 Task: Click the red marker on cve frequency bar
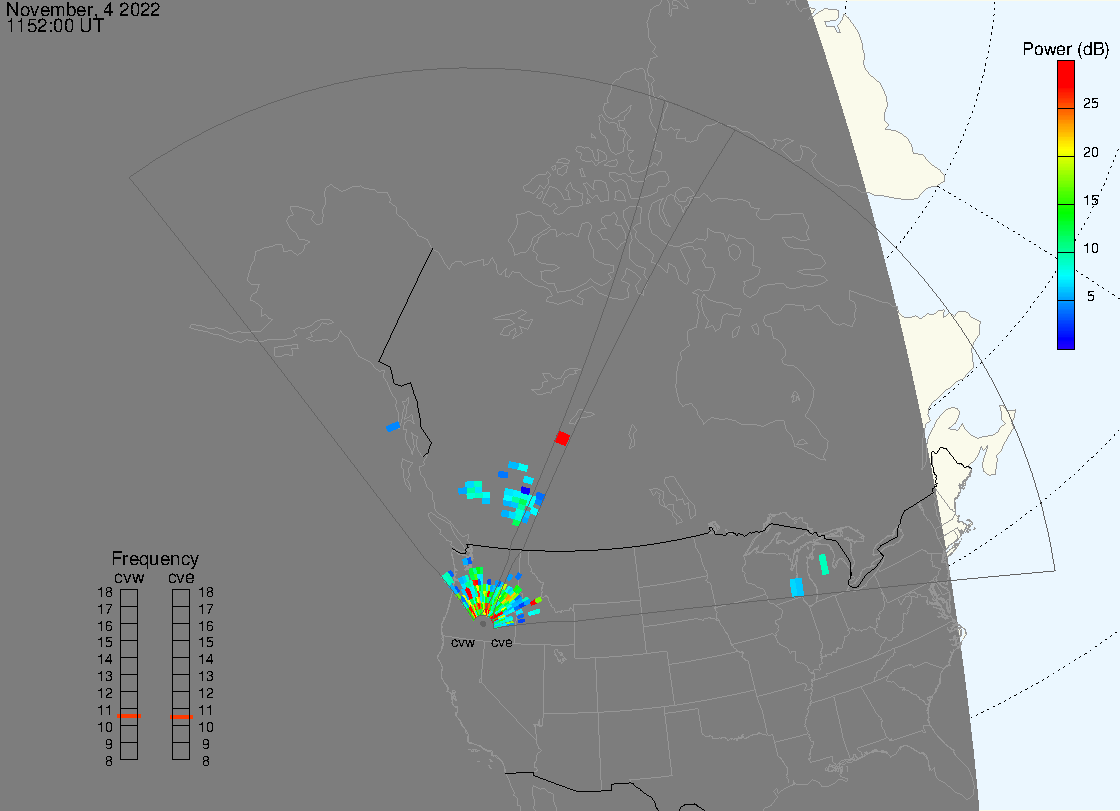click(181, 717)
